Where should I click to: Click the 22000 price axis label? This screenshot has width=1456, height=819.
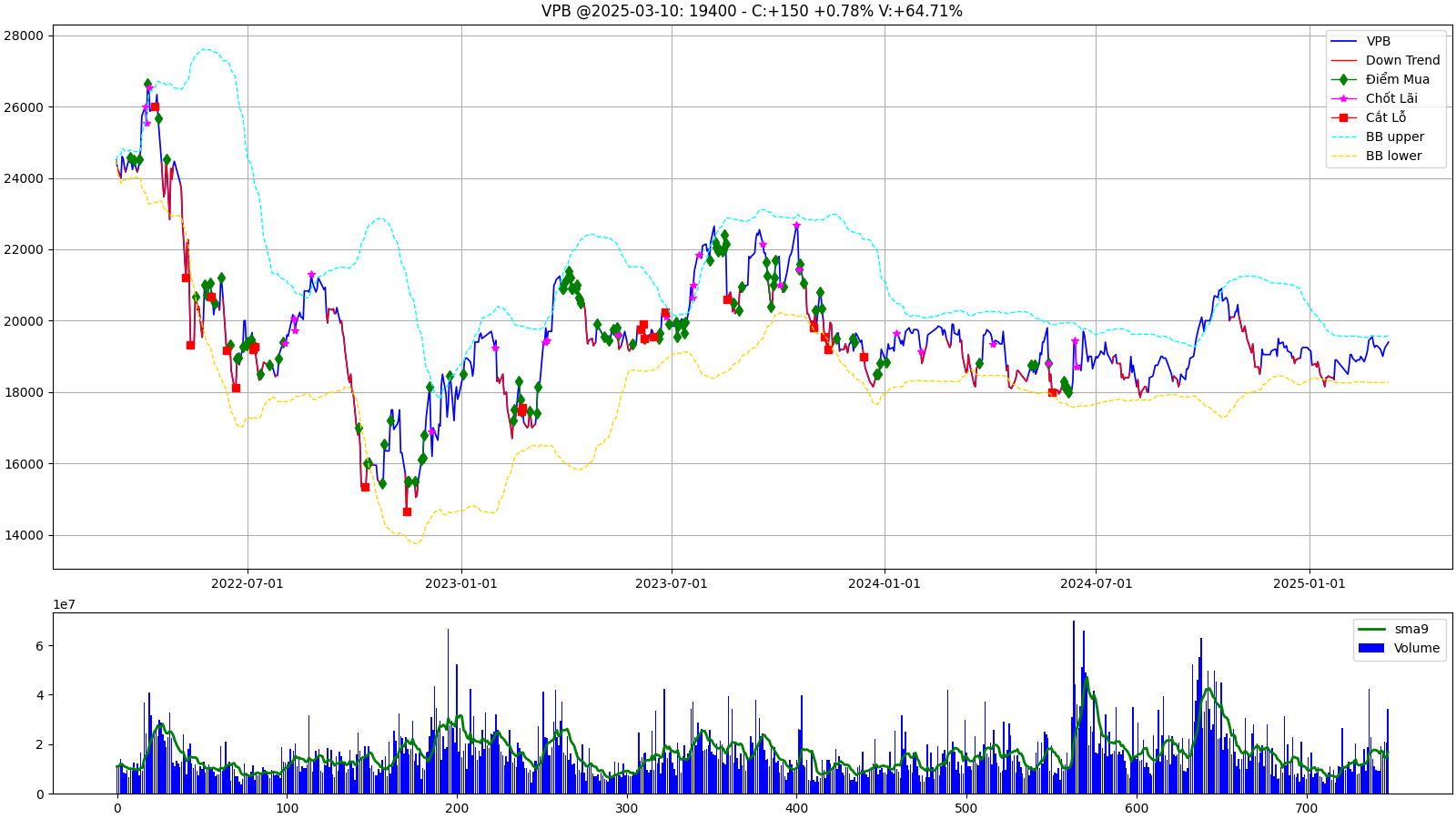(24, 249)
